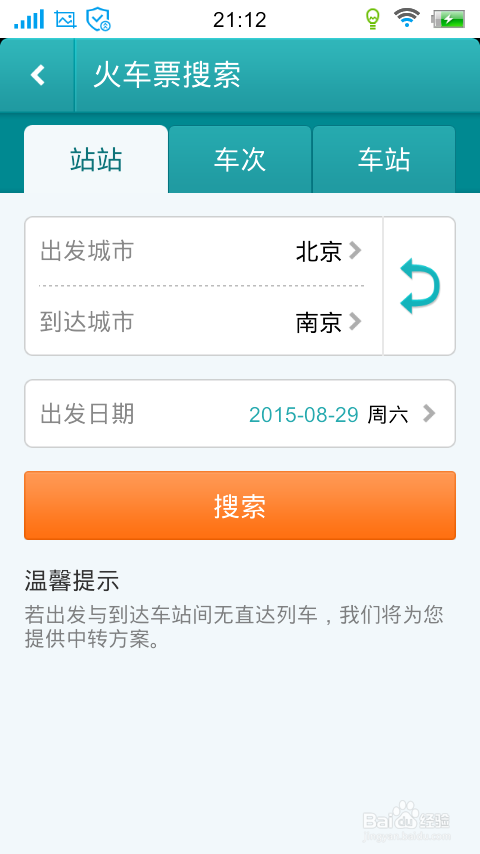Viewport: 480px width, 854px height.
Task: Tap the shield security icon in status bar
Action: (98, 19)
